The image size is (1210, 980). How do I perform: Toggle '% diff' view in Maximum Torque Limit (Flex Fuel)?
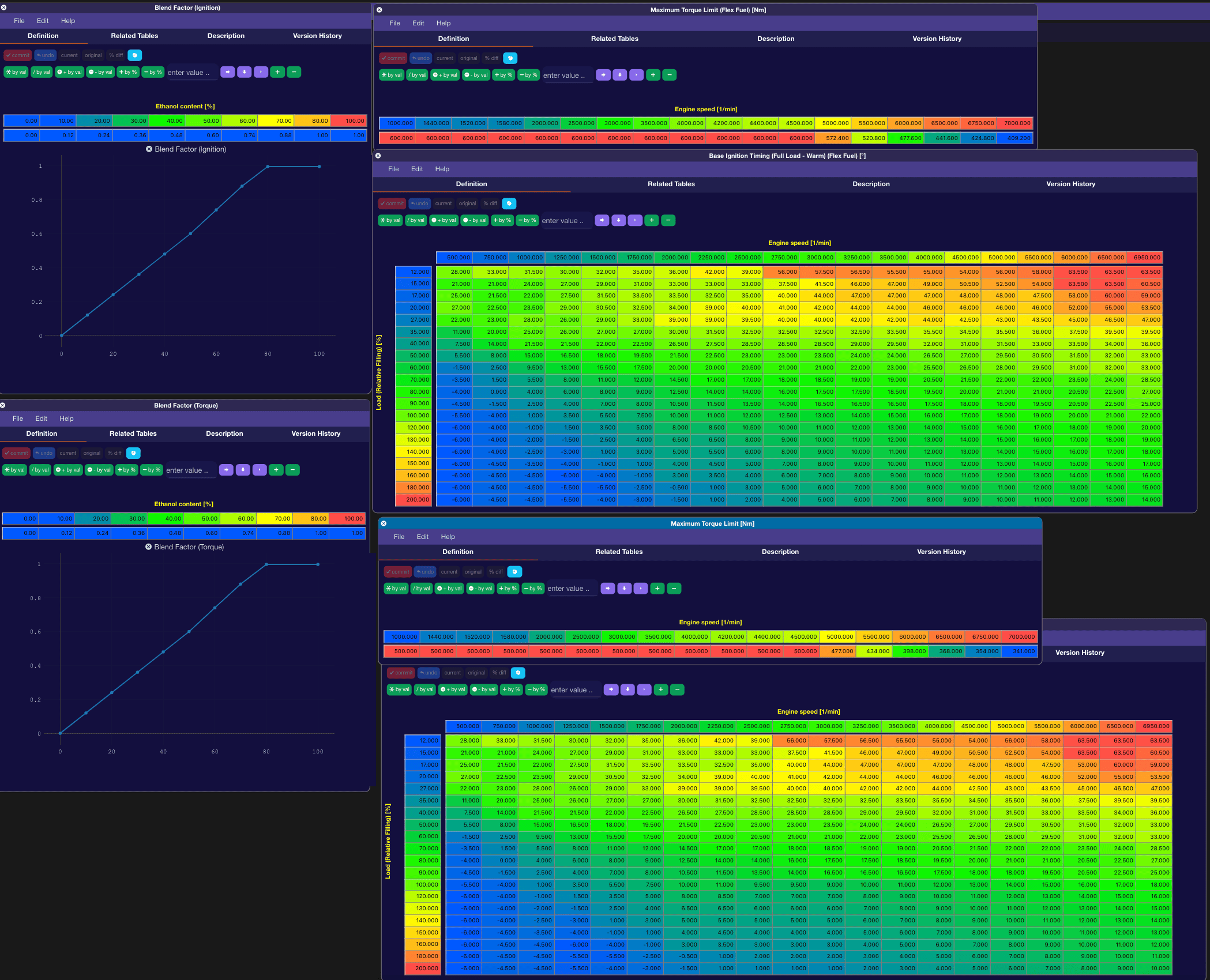tap(491, 58)
